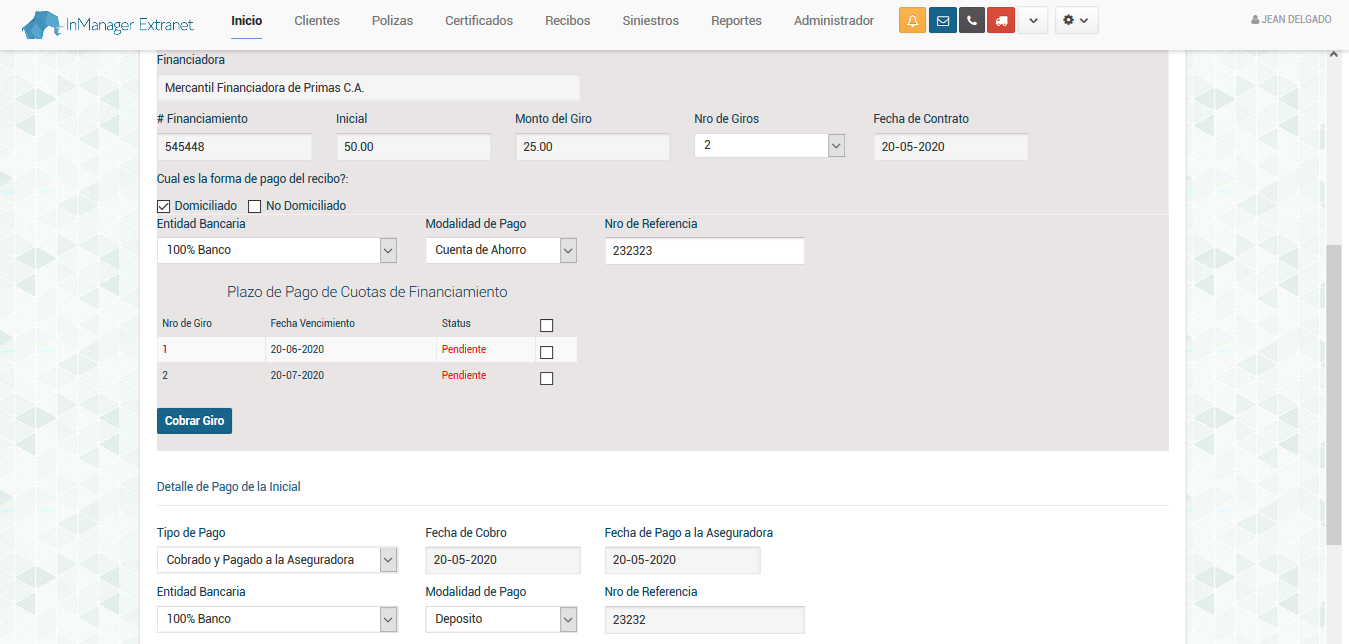The height and width of the screenshot is (644, 1349).
Task: Click the Nro de Referencia field showing 232323
Action: (704, 251)
